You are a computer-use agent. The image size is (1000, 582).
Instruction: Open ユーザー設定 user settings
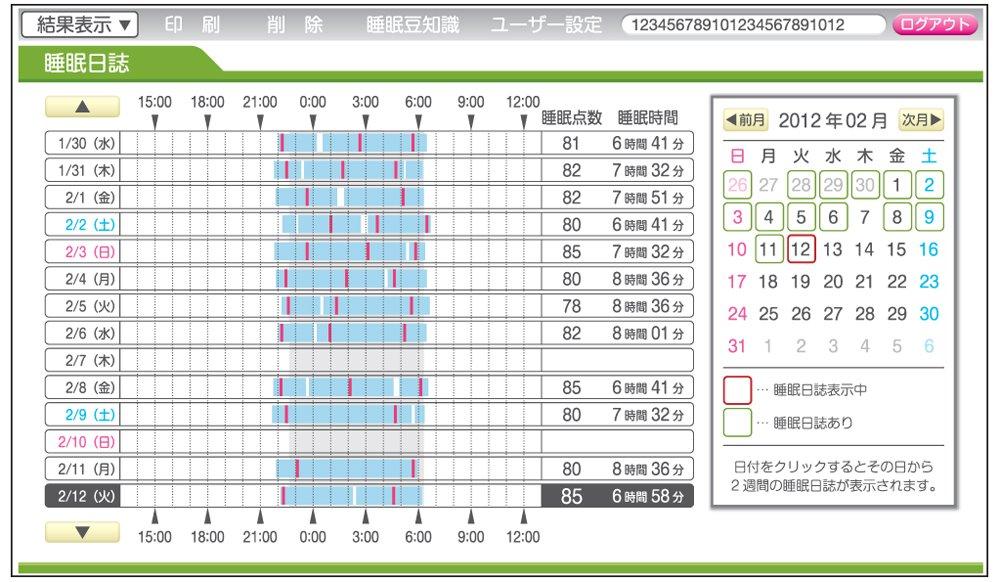click(x=546, y=25)
